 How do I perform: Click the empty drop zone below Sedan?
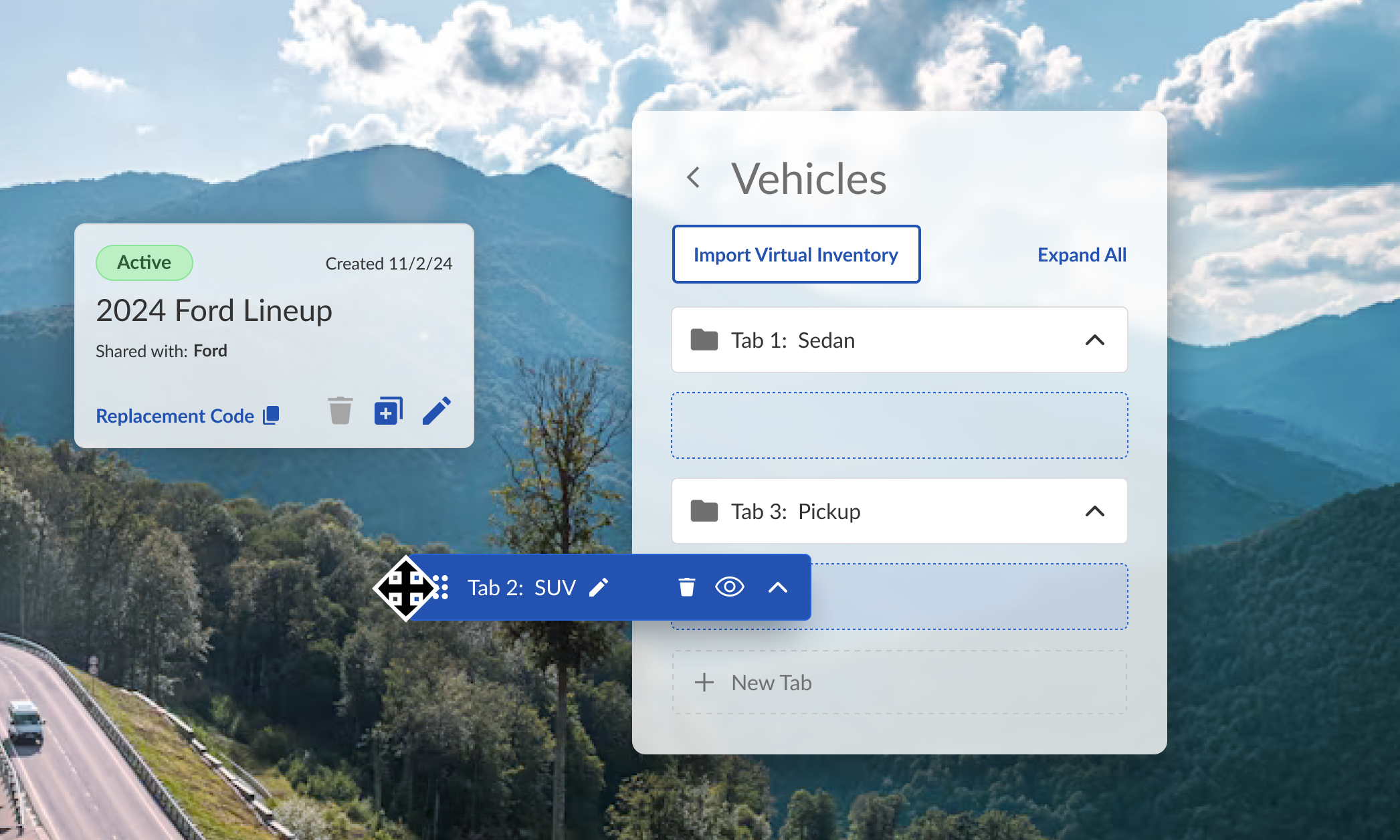tap(899, 425)
